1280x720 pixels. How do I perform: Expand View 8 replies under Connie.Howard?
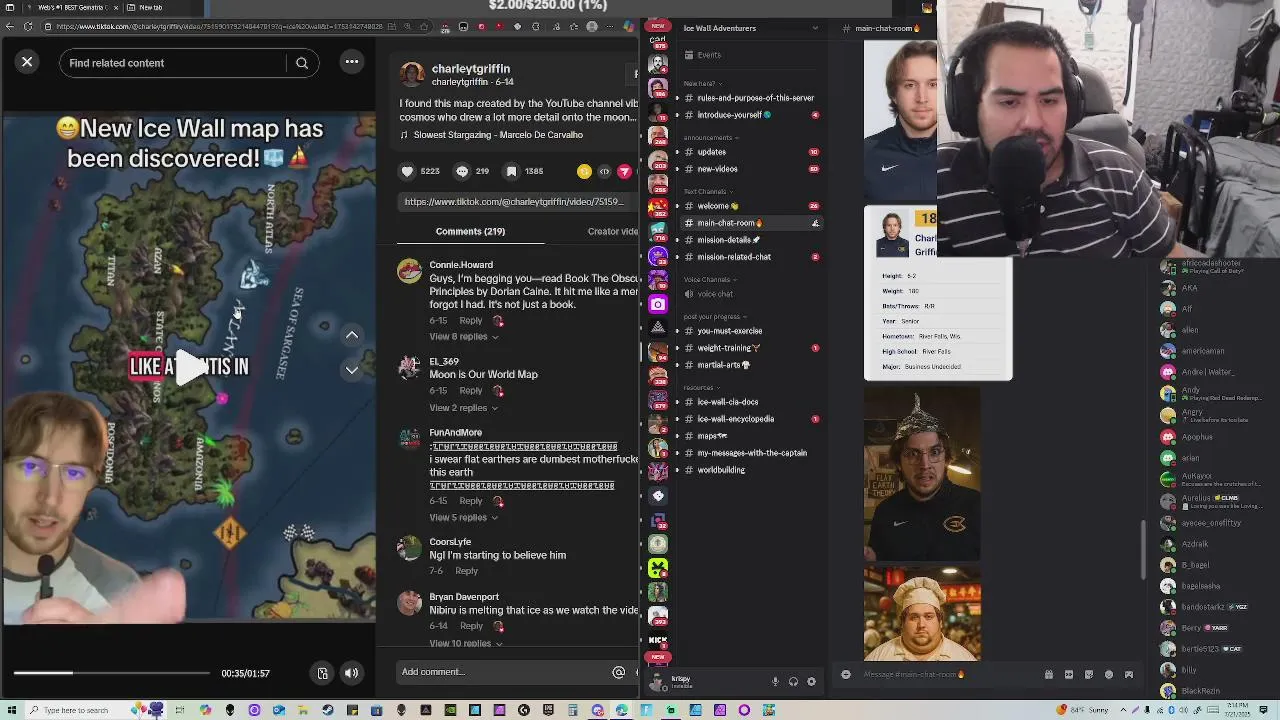pos(463,337)
